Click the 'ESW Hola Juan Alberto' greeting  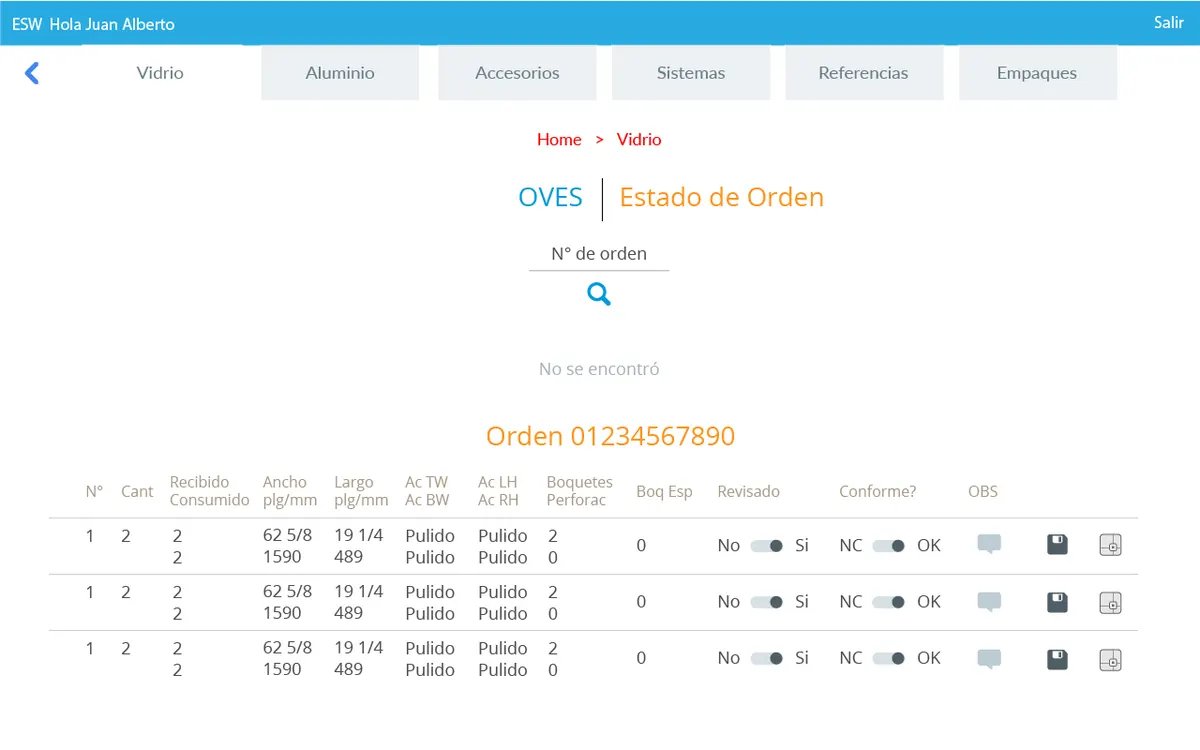click(93, 24)
